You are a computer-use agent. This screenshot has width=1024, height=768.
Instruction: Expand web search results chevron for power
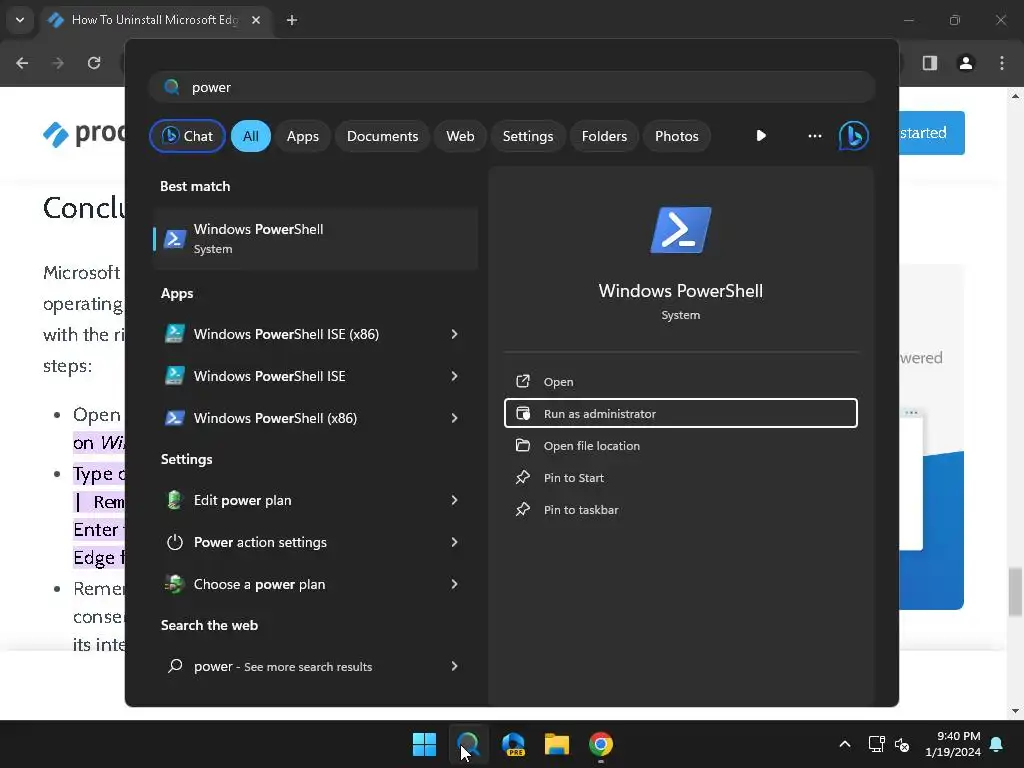tap(455, 666)
